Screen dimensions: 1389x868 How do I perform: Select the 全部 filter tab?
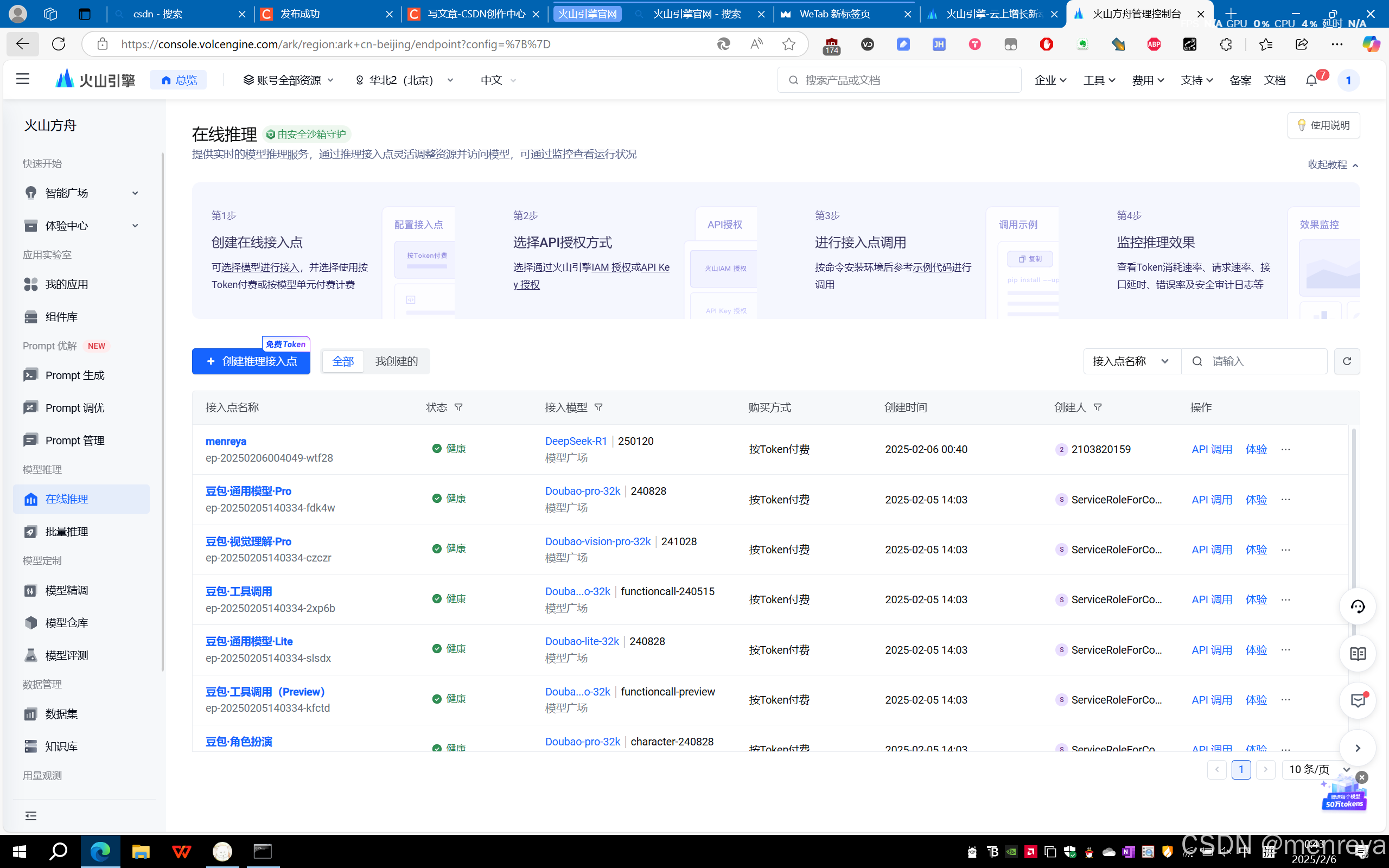click(x=343, y=361)
